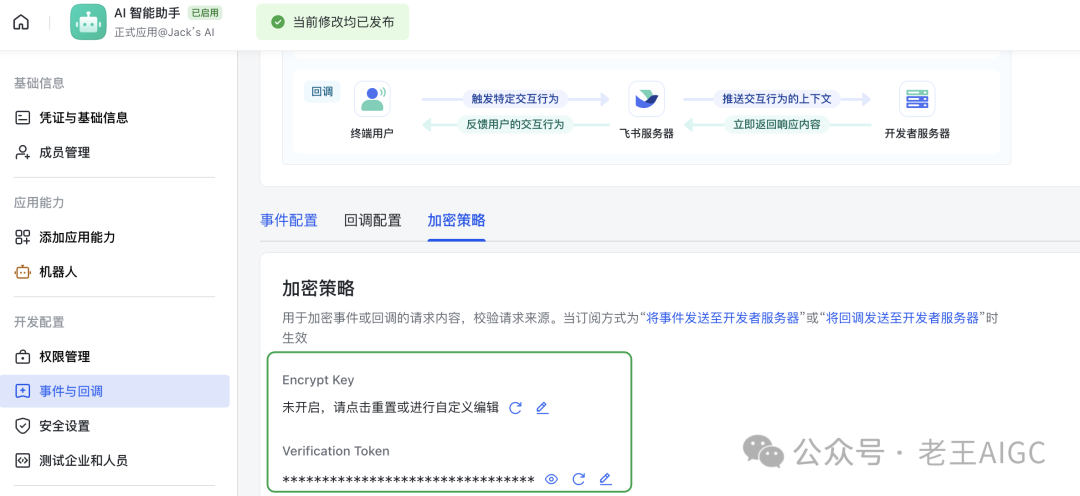Reset the Encrypt Key with refresh icon
This screenshot has height=496, width=1080.
point(515,408)
